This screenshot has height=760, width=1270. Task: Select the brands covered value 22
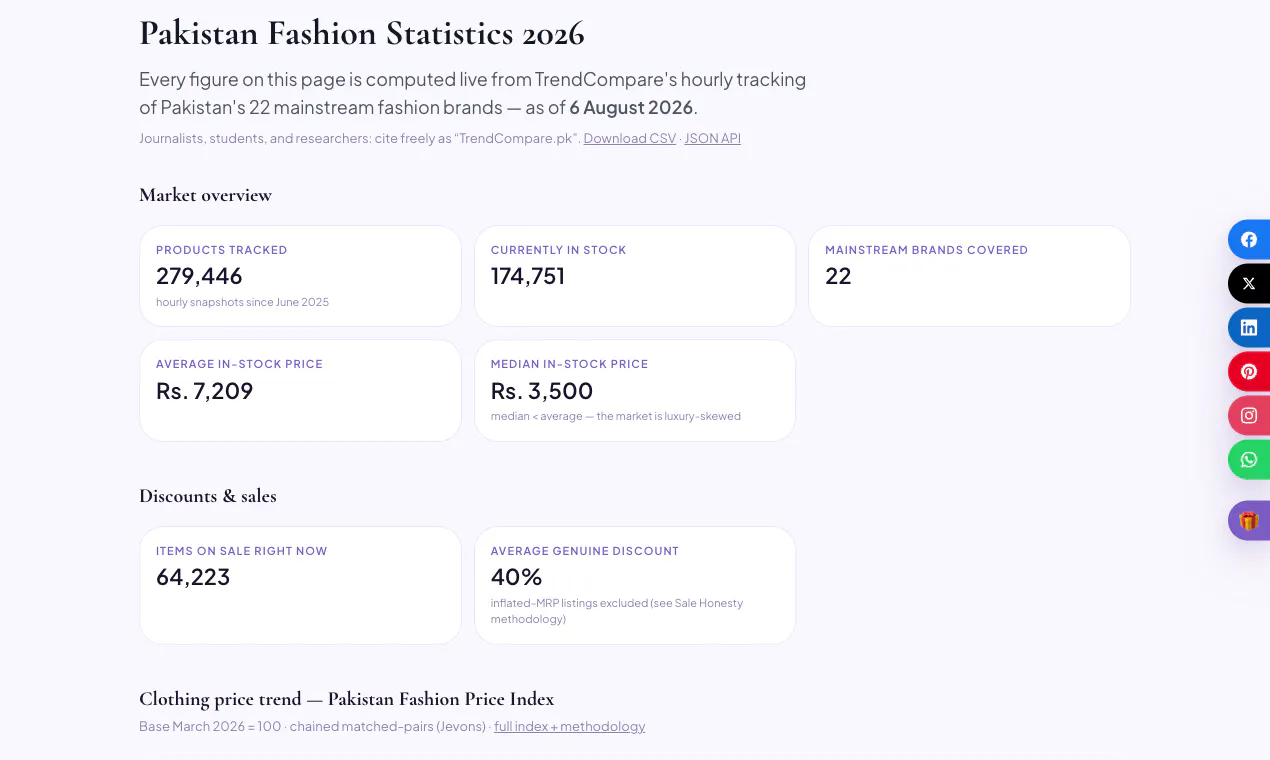coord(838,276)
